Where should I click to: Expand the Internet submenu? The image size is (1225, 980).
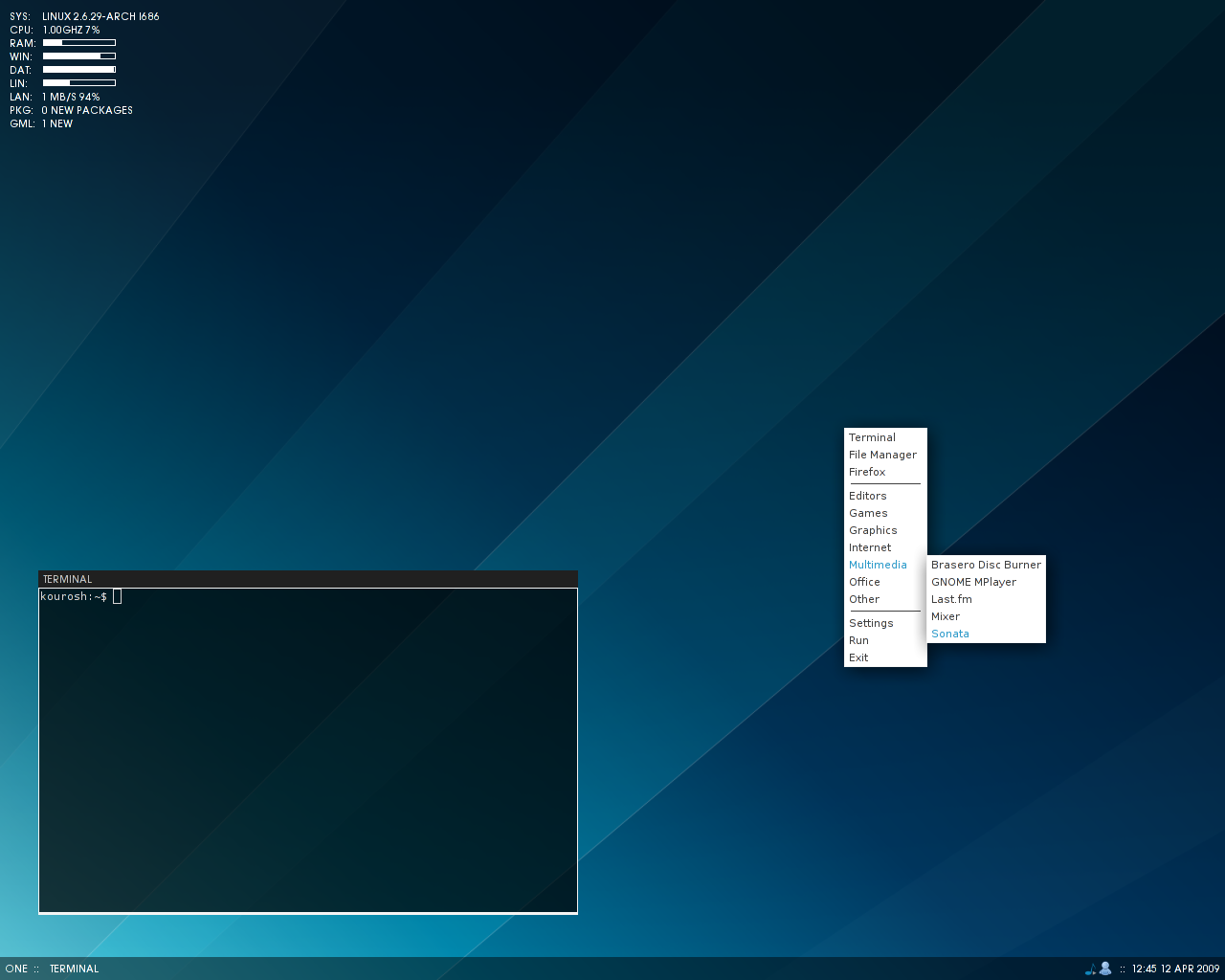pos(885,547)
